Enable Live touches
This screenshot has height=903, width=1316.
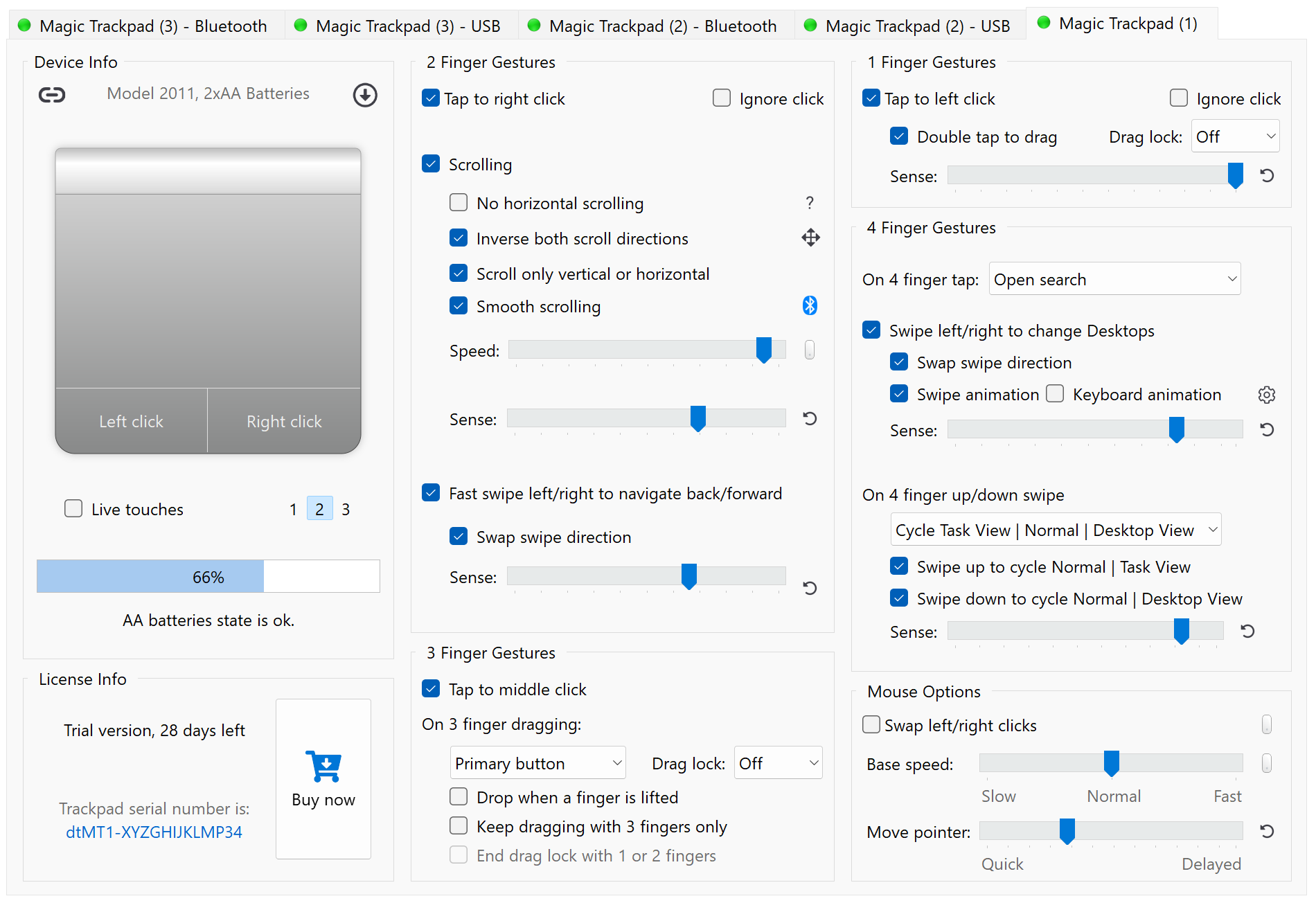click(x=73, y=508)
